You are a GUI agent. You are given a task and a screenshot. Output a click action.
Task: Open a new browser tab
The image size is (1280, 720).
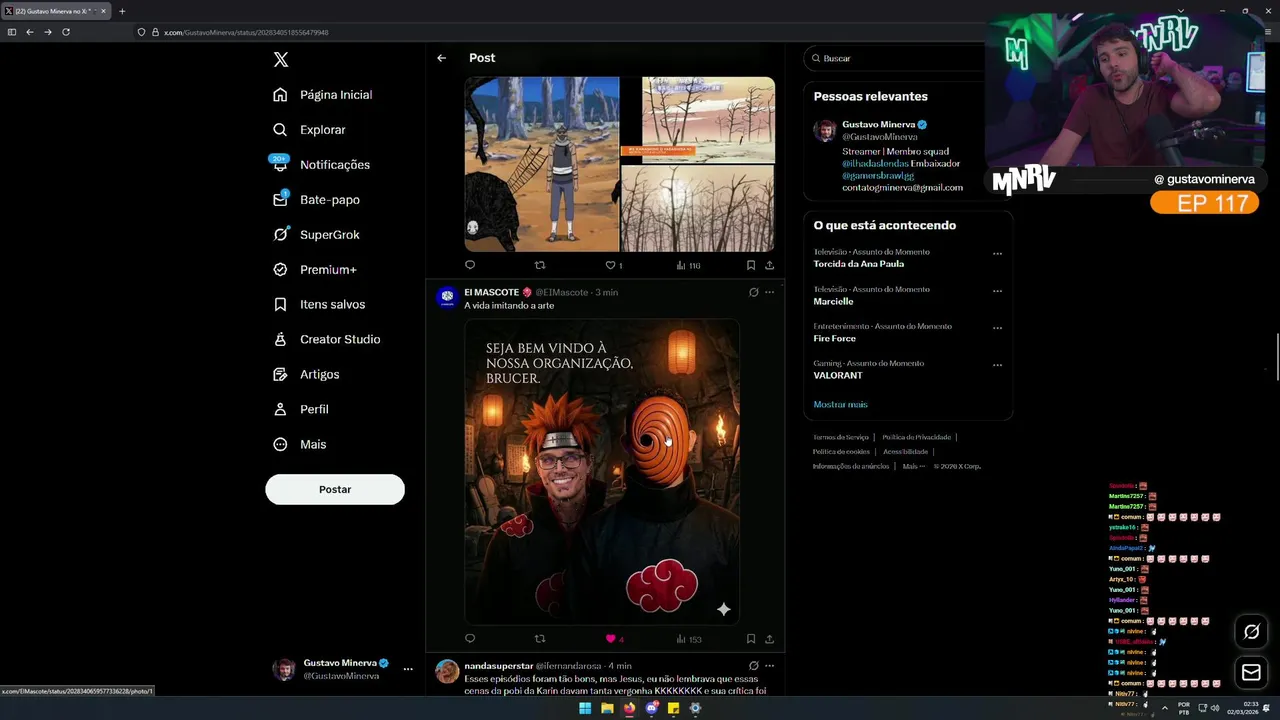point(122,11)
